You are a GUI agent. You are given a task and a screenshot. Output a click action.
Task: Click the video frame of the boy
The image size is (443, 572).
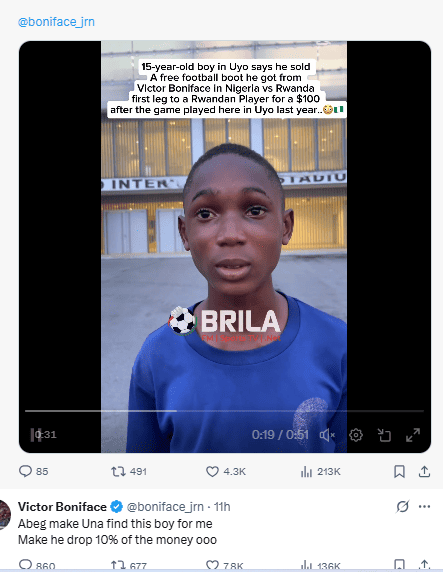click(224, 247)
